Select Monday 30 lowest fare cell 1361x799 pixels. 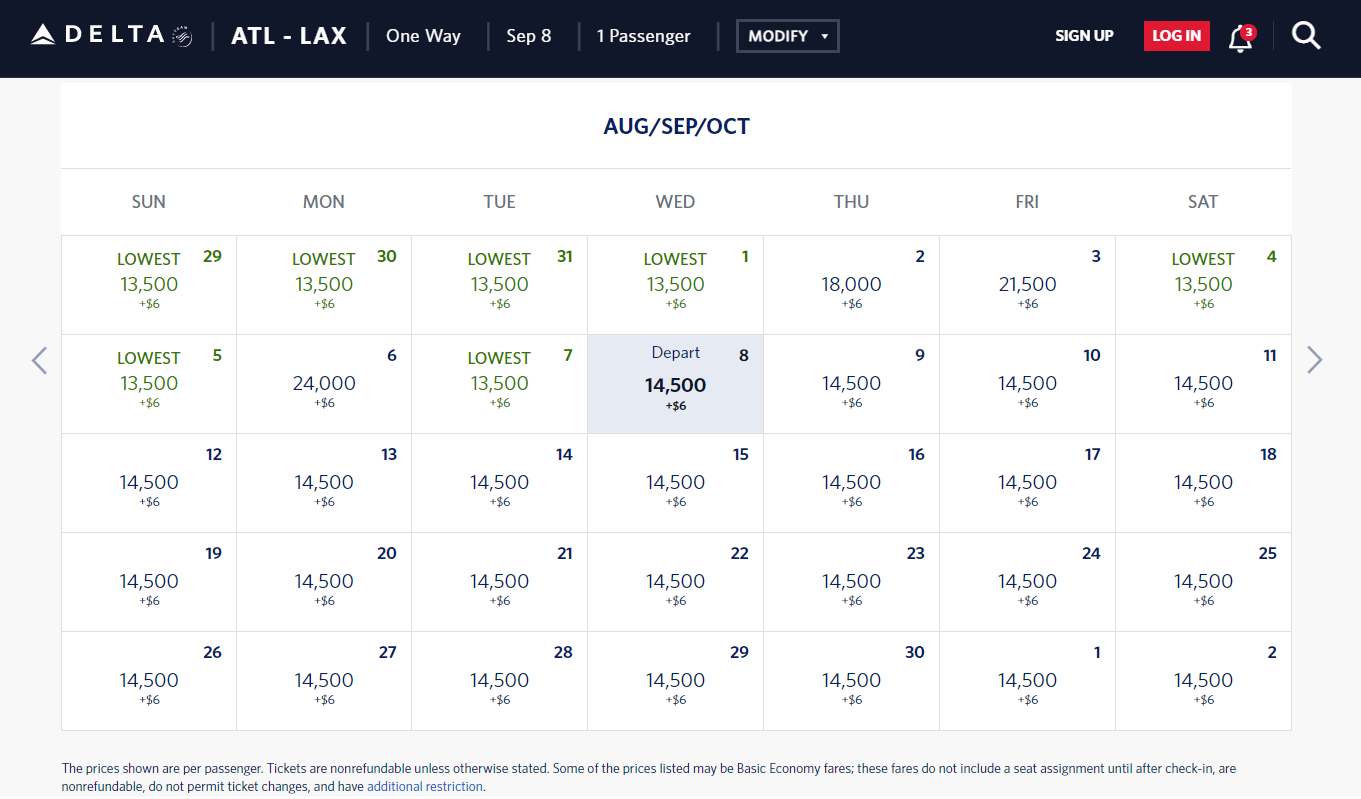324,285
